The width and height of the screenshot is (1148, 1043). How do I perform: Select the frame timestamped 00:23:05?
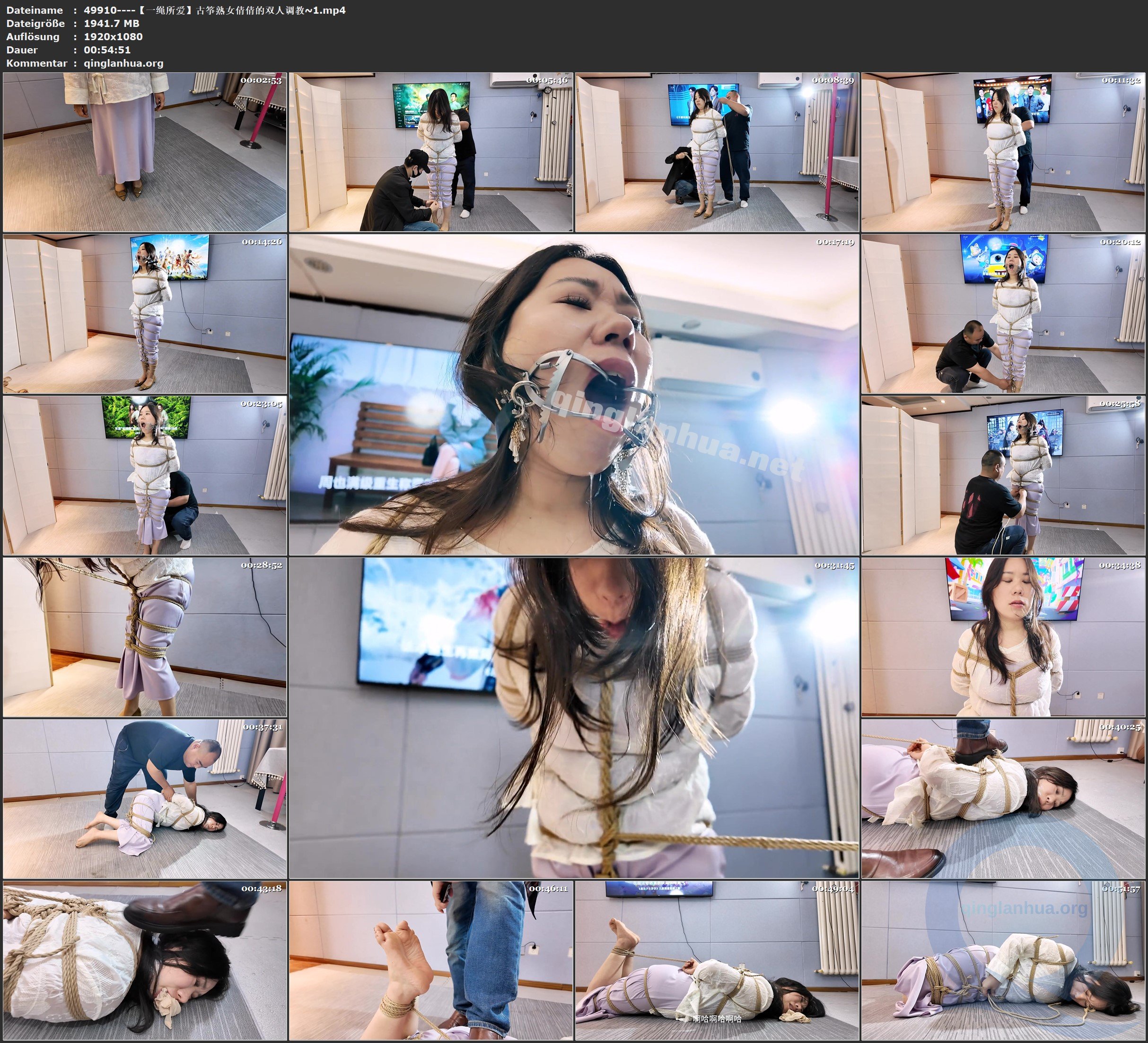145,475
